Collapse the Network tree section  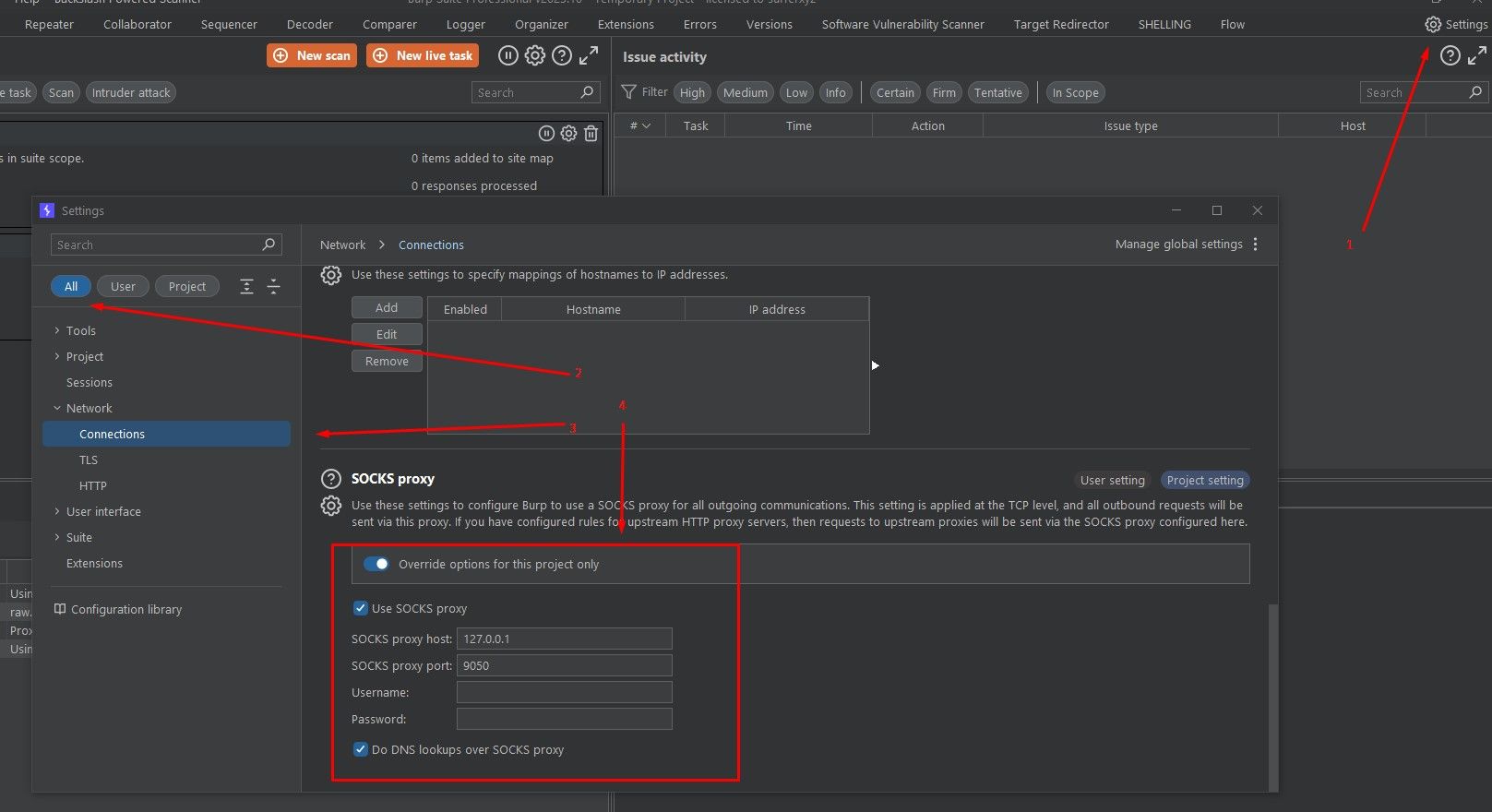point(56,408)
